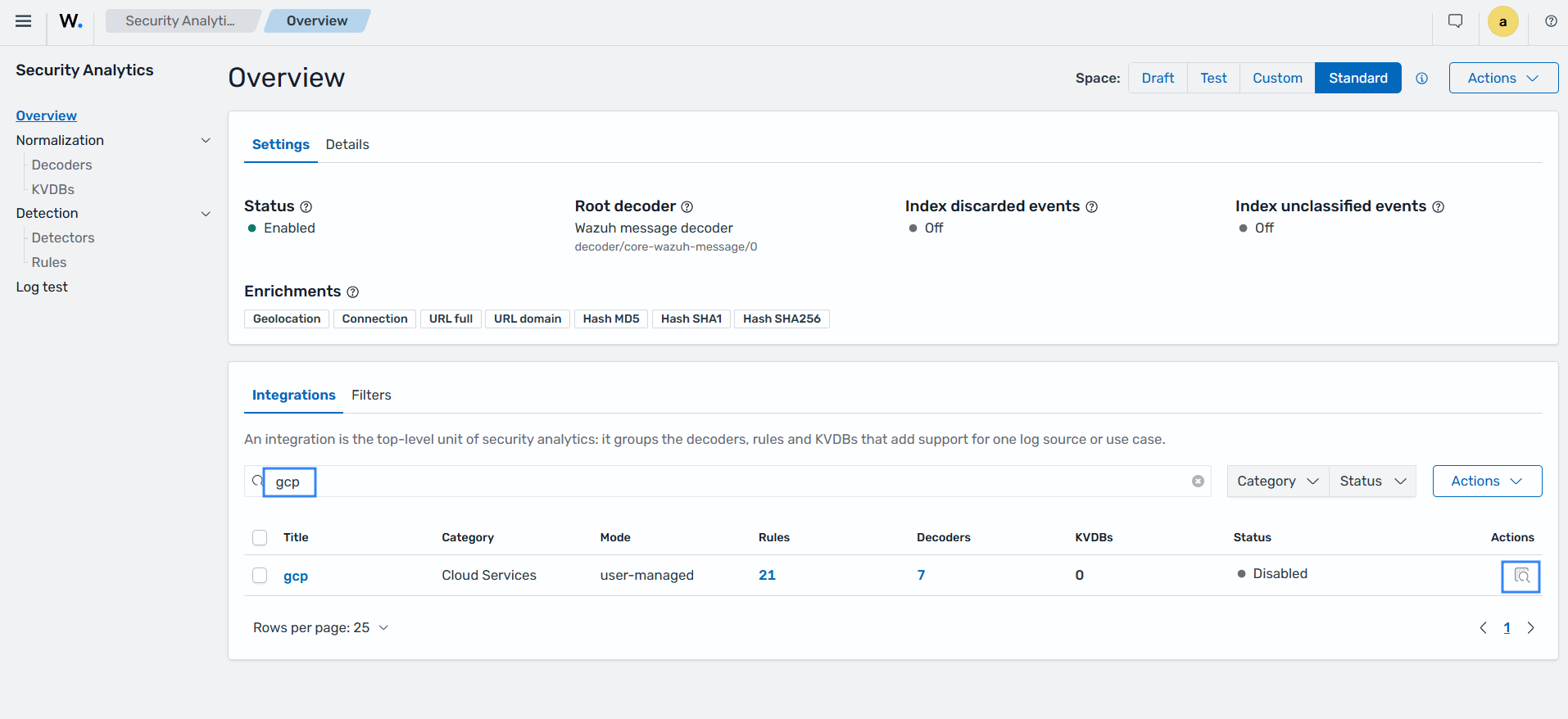Open the user avatar menu
1568x719 pixels.
coord(1503,22)
